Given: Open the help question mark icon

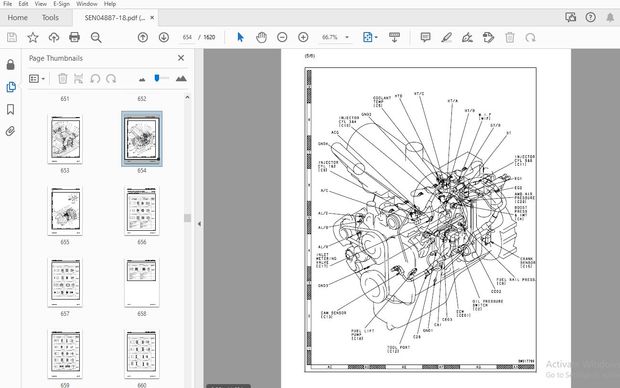Looking at the screenshot, I should click(590, 17).
